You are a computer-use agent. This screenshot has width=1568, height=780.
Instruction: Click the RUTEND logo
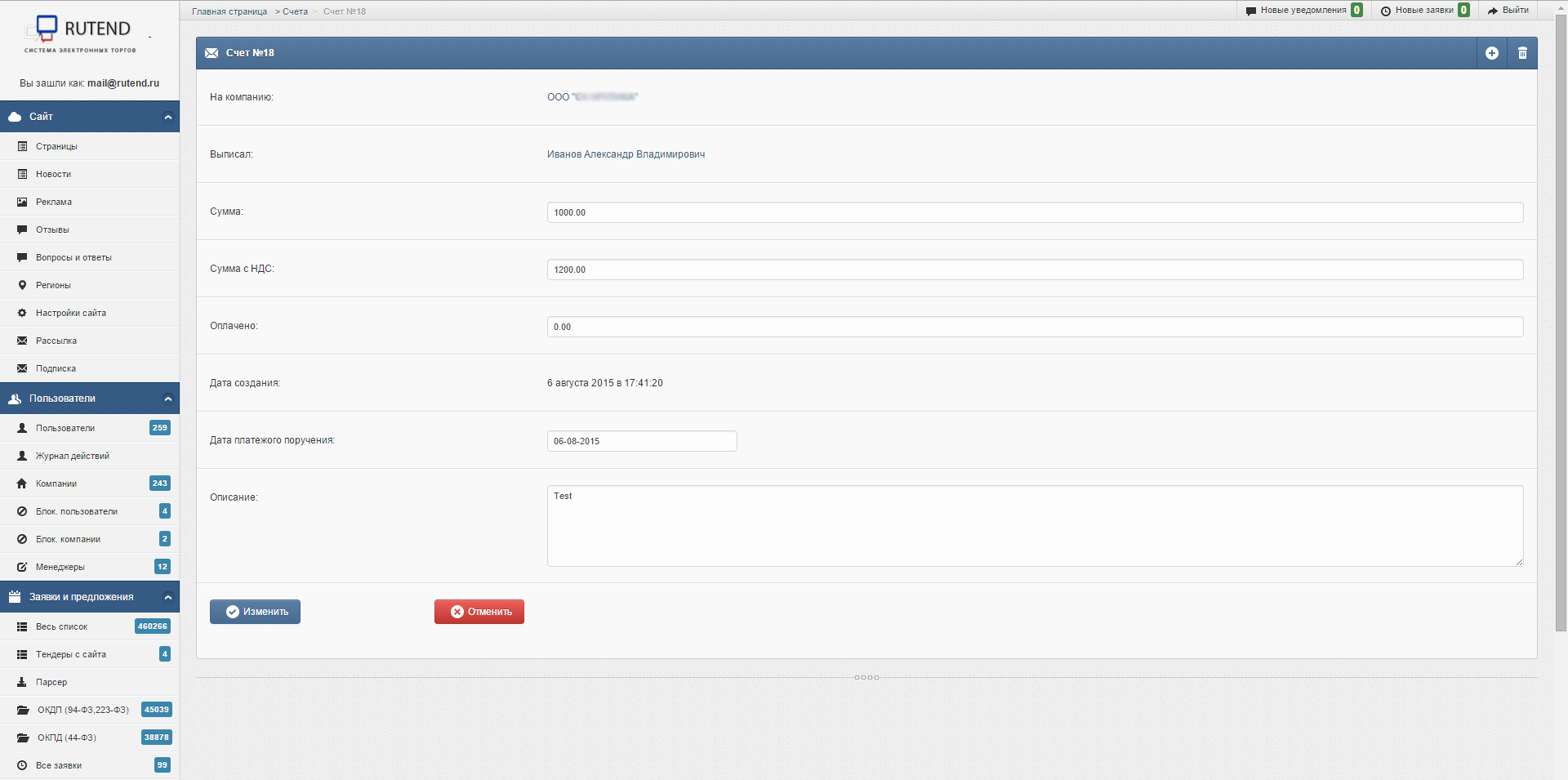tap(81, 34)
